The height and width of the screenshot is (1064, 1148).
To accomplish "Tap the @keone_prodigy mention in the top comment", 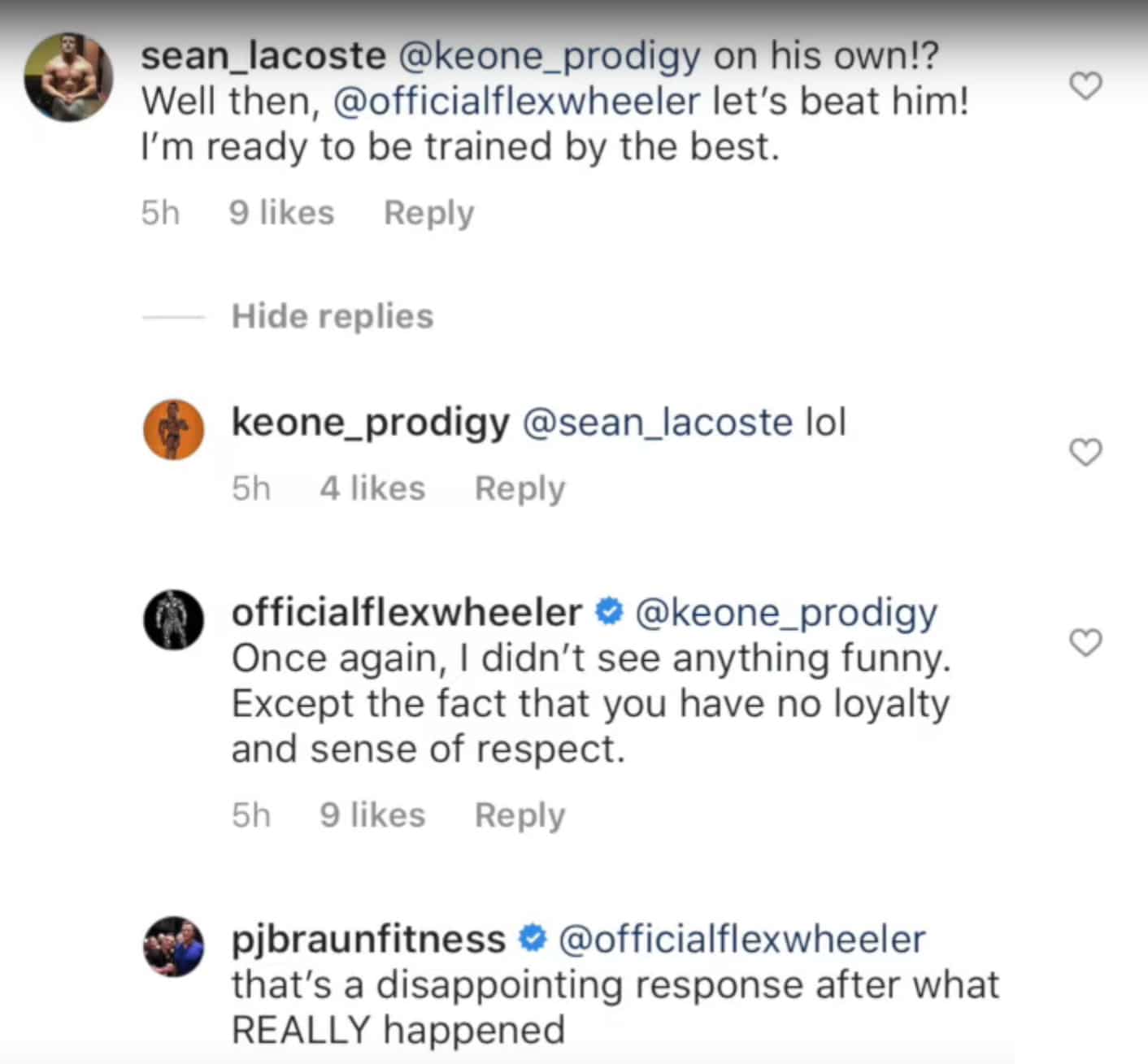I will [x=549, y=56].
